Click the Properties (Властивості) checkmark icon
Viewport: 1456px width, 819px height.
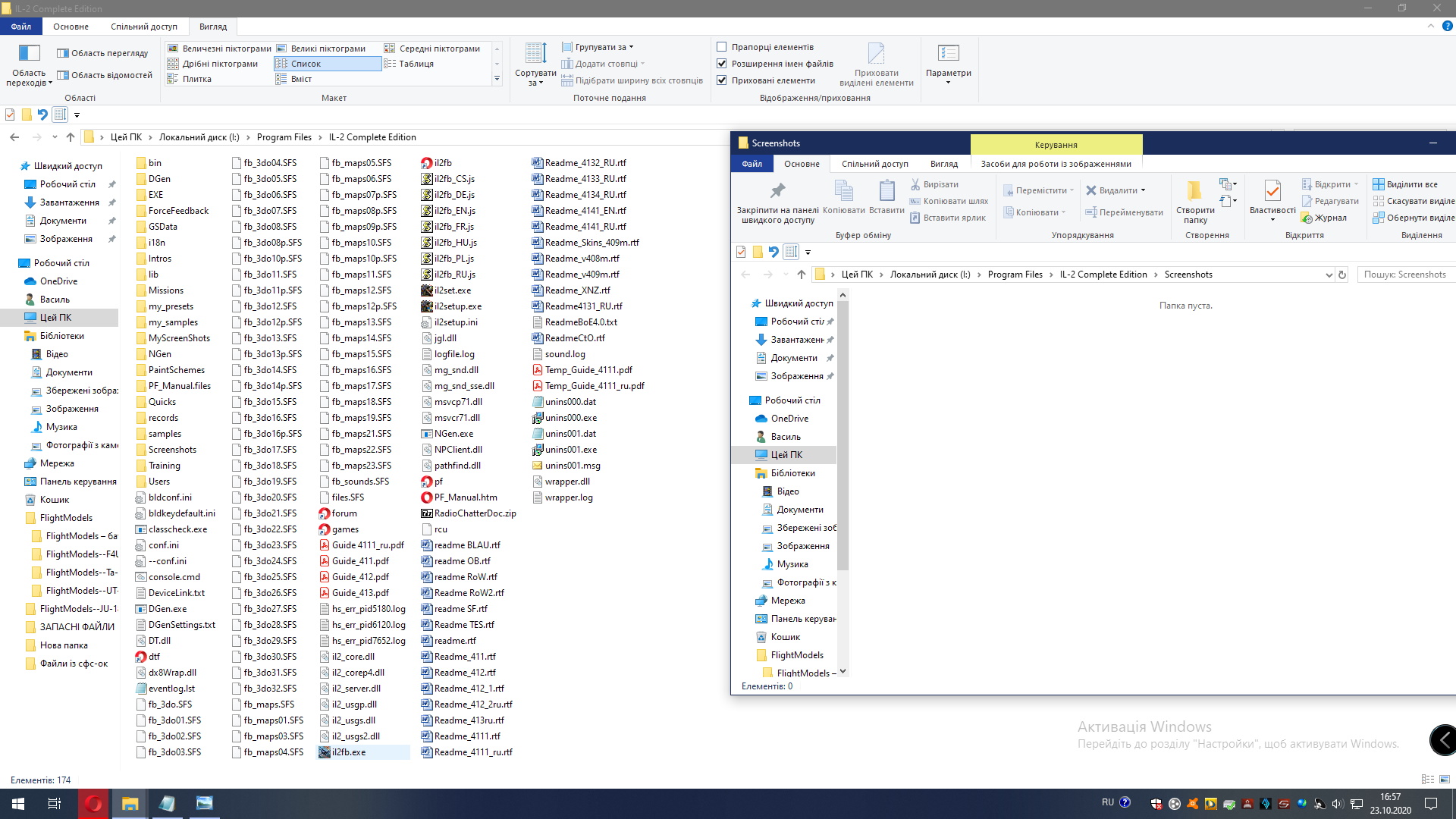tap(1272, 190)
